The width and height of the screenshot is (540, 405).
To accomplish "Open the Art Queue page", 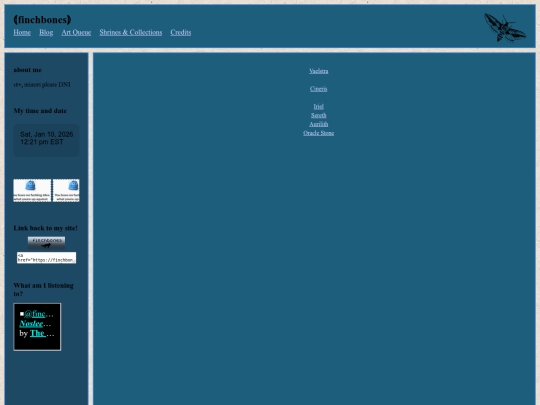I will (76, 32).
